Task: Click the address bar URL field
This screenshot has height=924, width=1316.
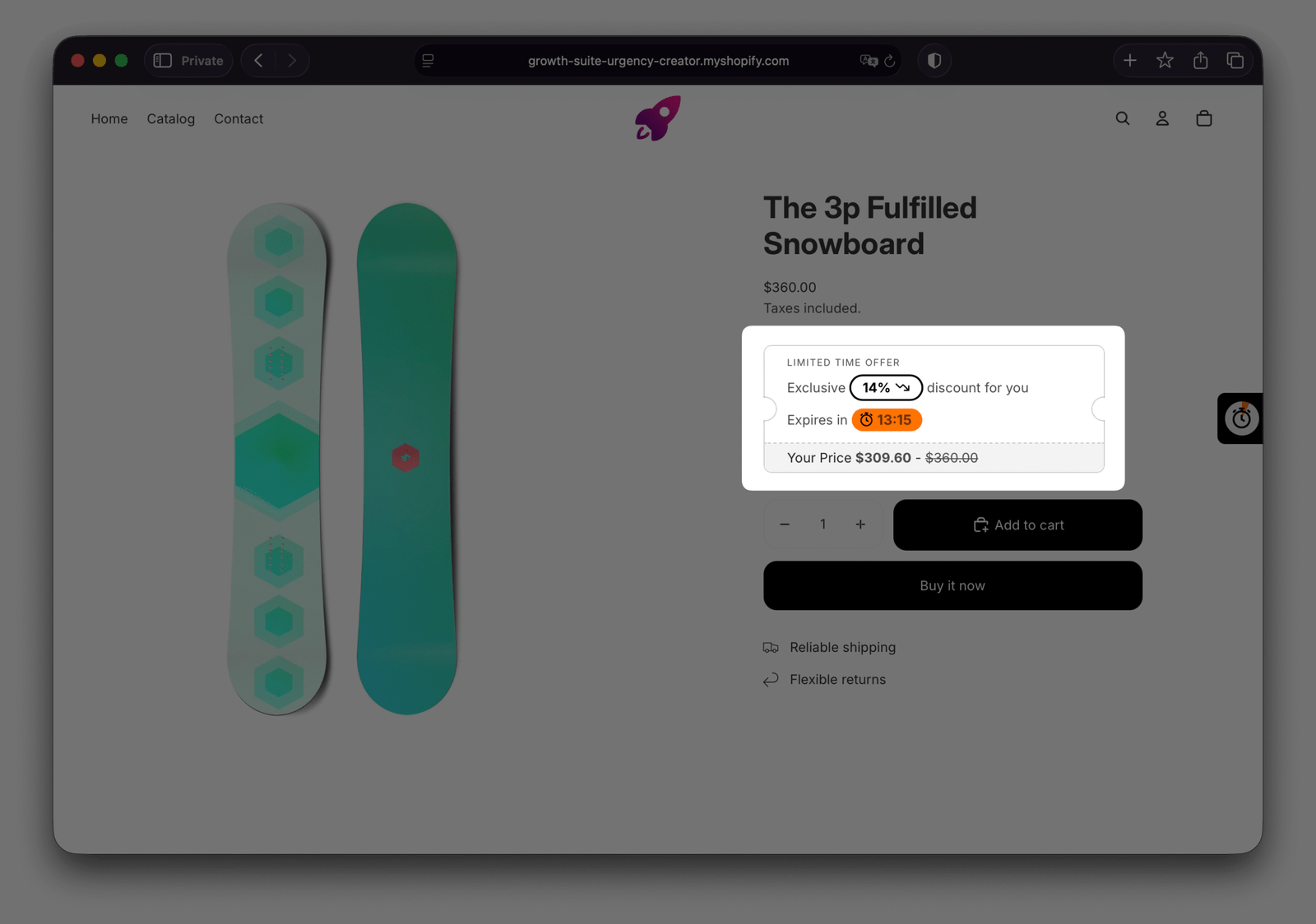Action: (x=658, y=61)
